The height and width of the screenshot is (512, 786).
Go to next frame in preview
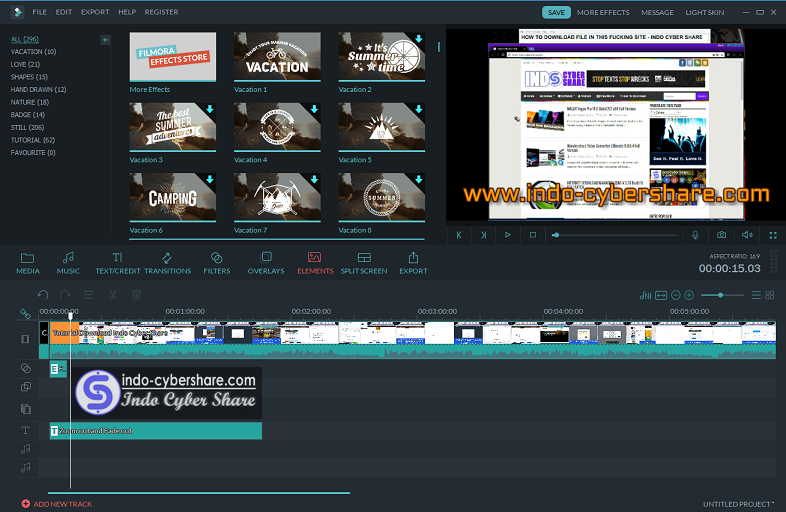coord(483,235)
